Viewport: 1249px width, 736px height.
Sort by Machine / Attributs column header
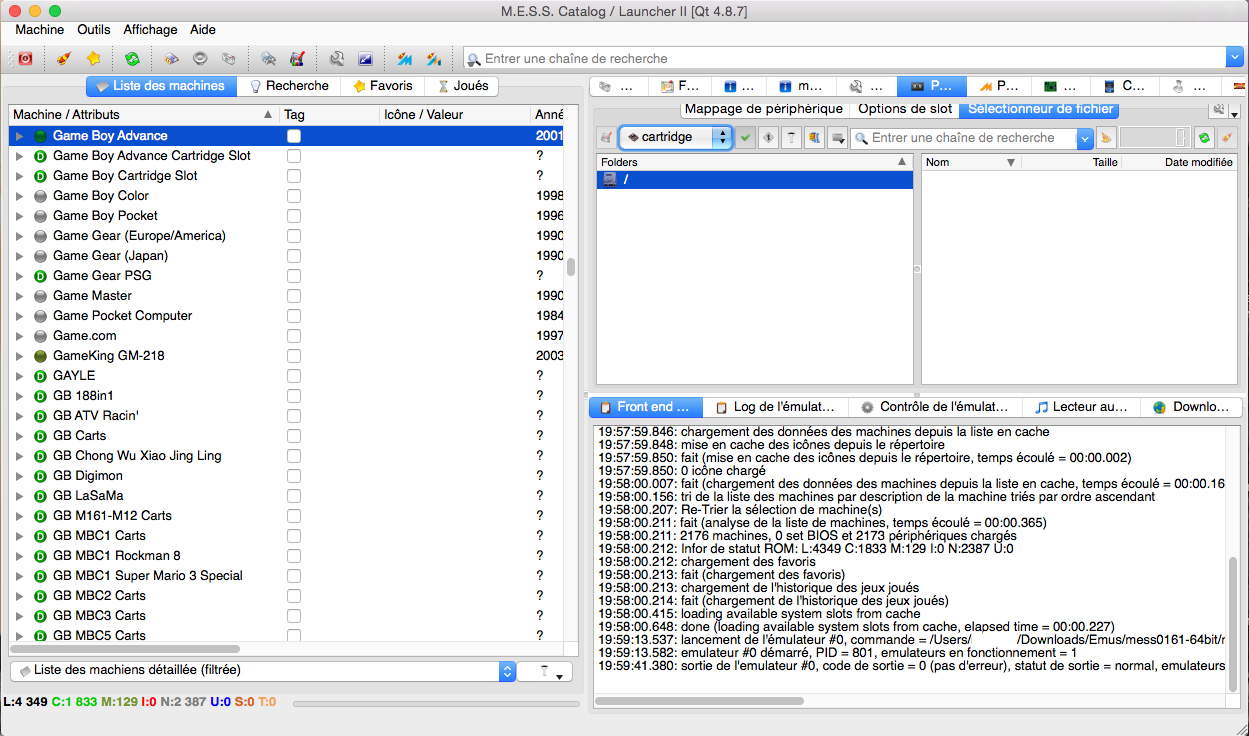pyautogui.click(x=143, y=115)
